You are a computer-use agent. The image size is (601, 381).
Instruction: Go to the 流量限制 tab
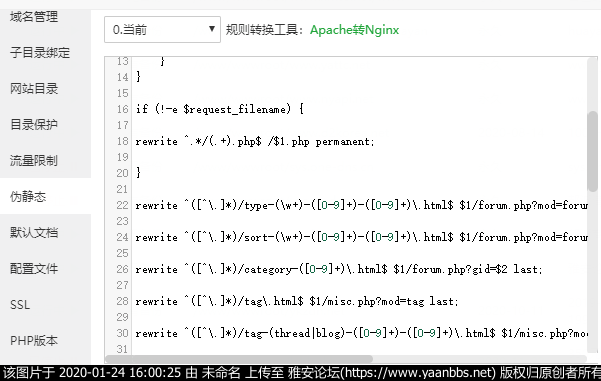34,160
